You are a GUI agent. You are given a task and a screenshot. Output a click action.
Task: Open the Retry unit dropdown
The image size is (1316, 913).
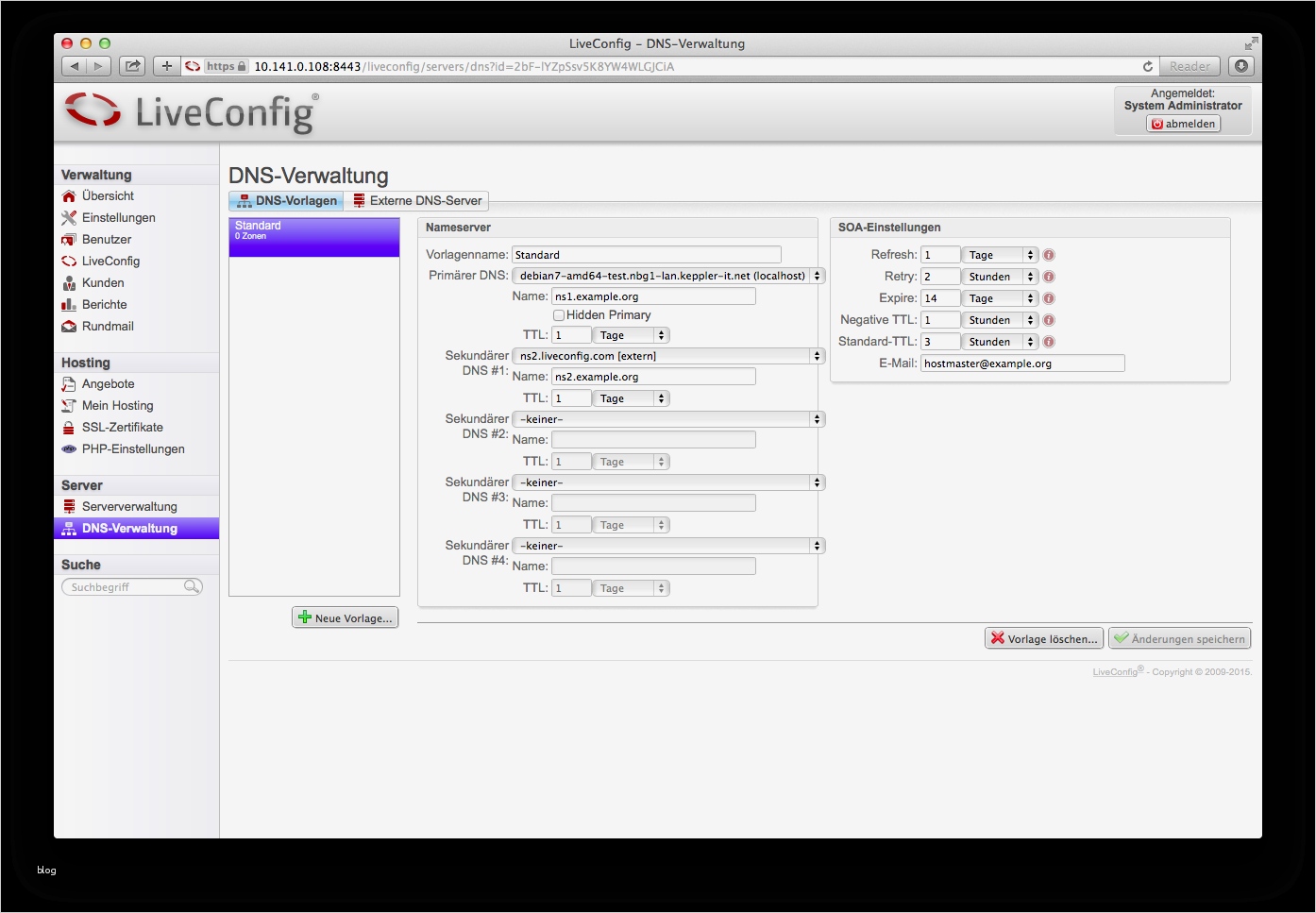[1001, 277]
